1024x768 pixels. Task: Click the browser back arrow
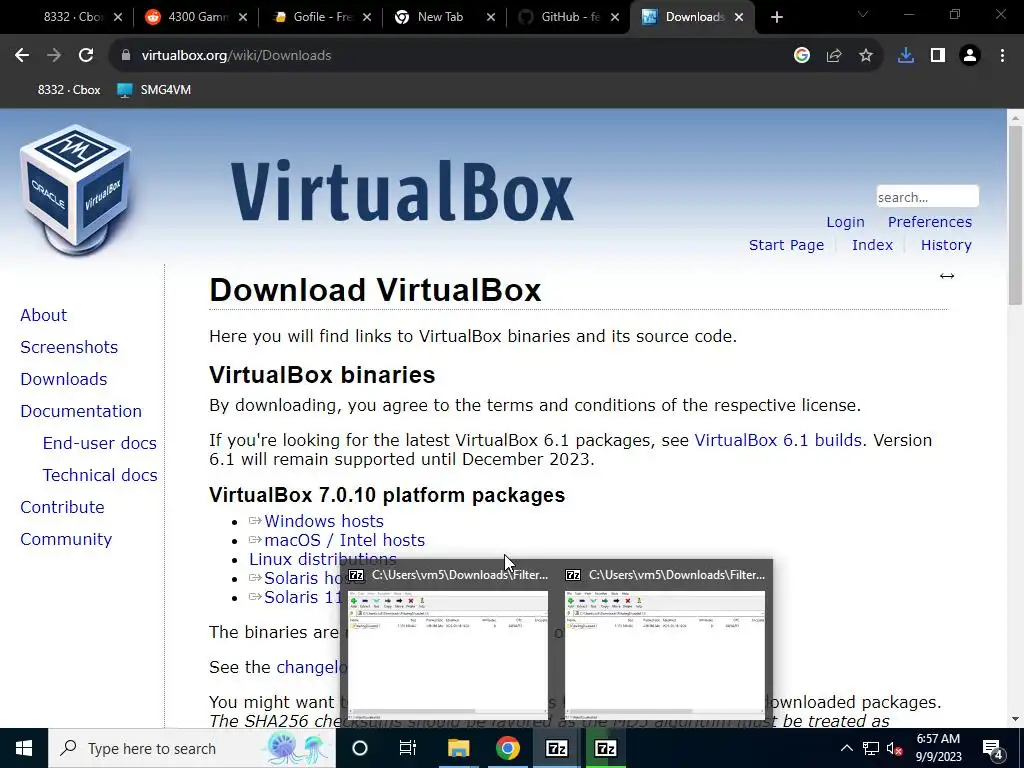22,56
